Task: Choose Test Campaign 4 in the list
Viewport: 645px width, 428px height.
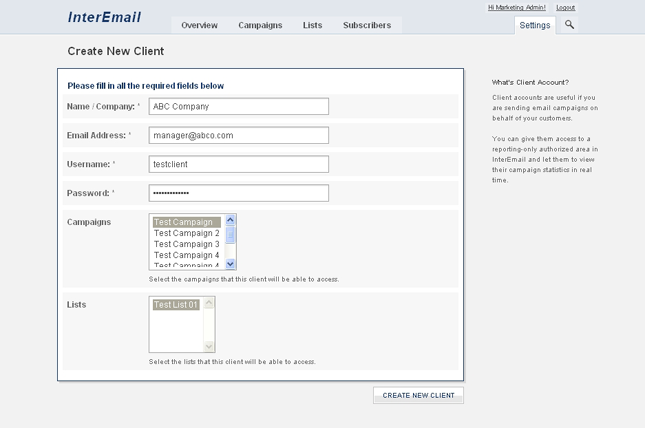Action: tap(187, 255)
